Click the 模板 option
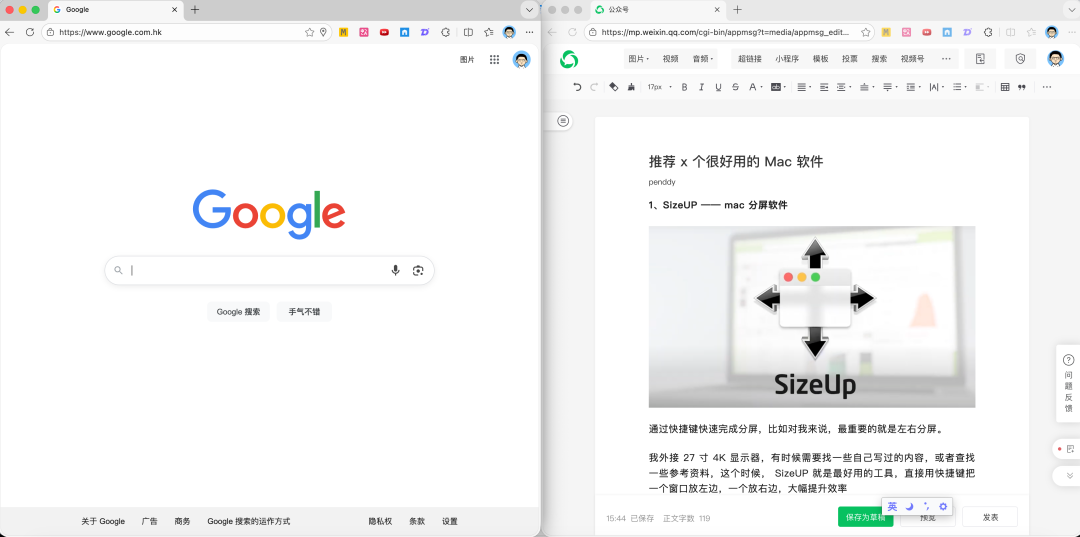1080x537 pixels. pos(820,59)
